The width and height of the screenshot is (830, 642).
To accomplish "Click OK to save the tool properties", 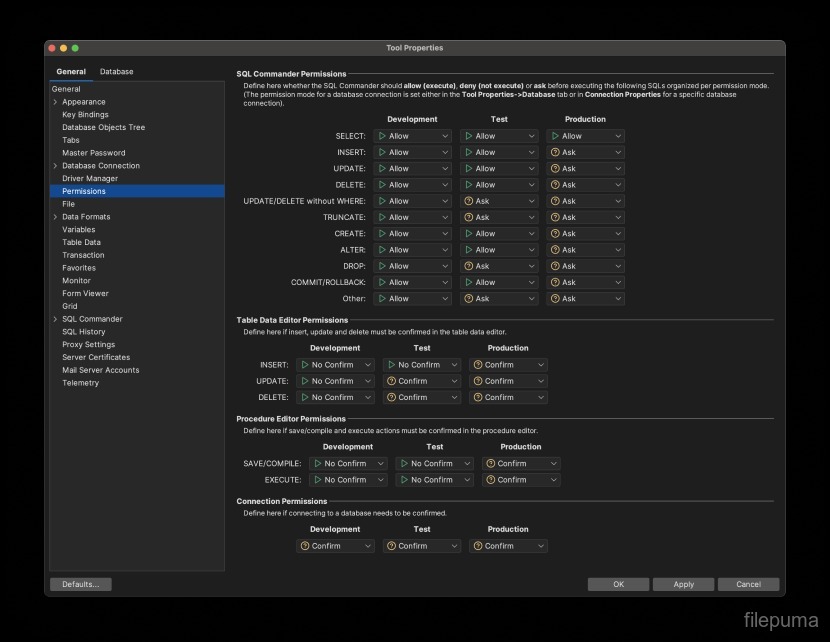I will pos(617,584).
